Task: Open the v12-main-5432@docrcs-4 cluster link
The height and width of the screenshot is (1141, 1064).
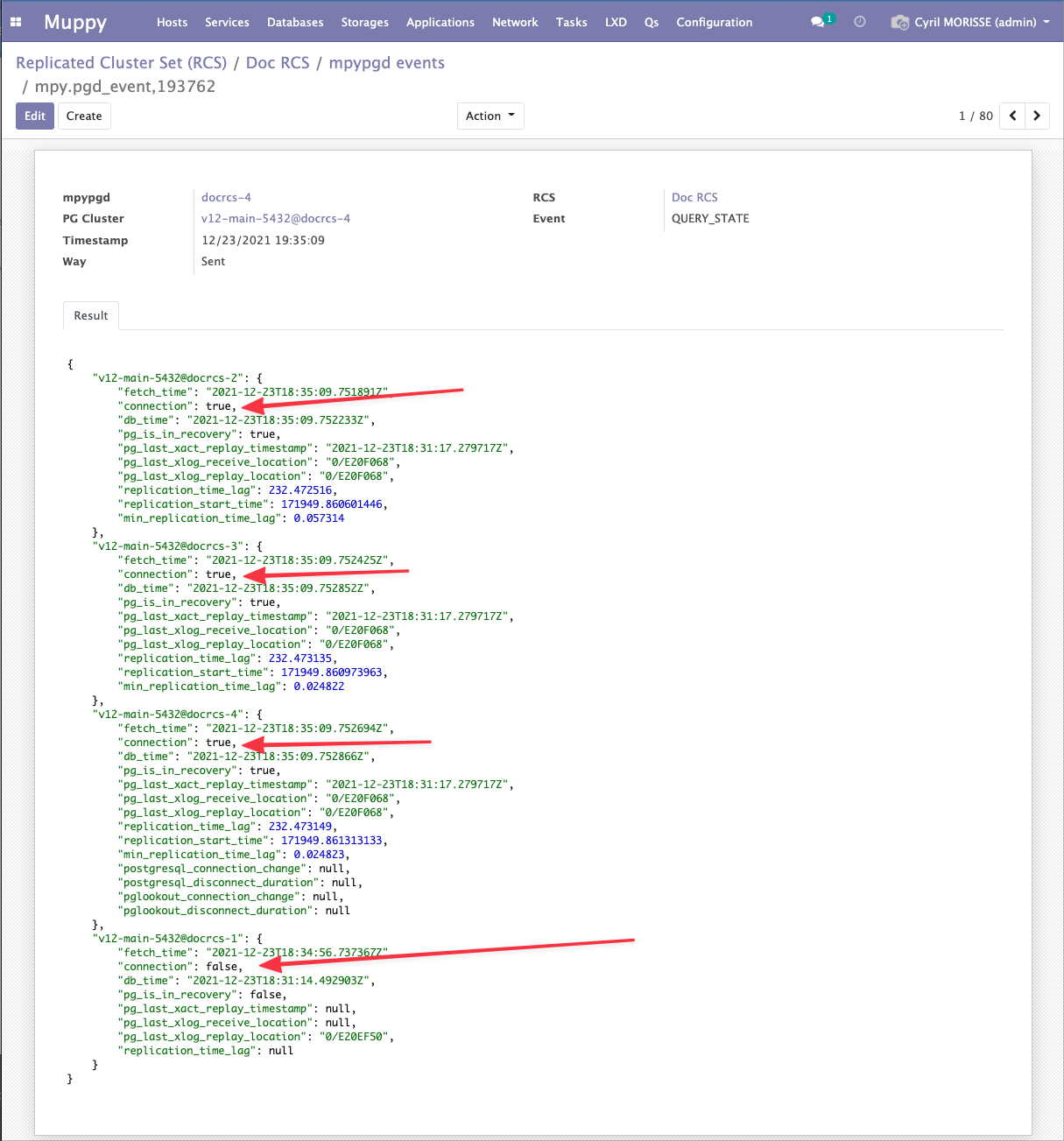Action: [x=276, y=218]
